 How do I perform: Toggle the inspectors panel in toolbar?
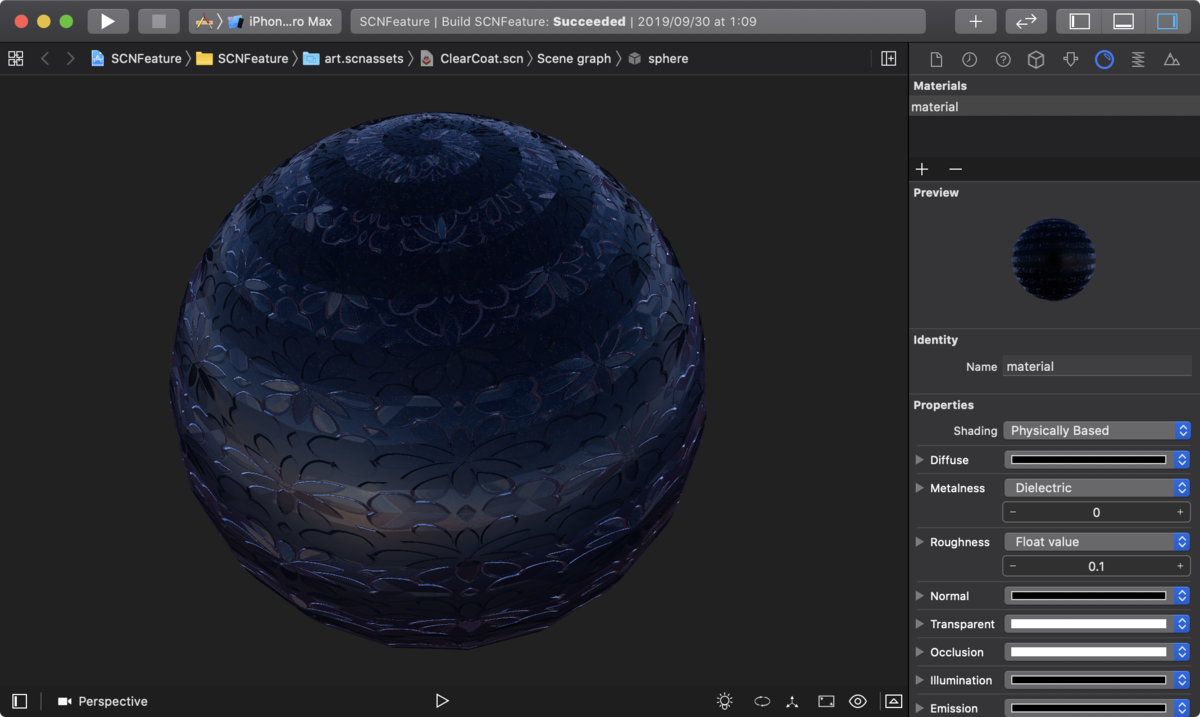[x=1167, y=21]
